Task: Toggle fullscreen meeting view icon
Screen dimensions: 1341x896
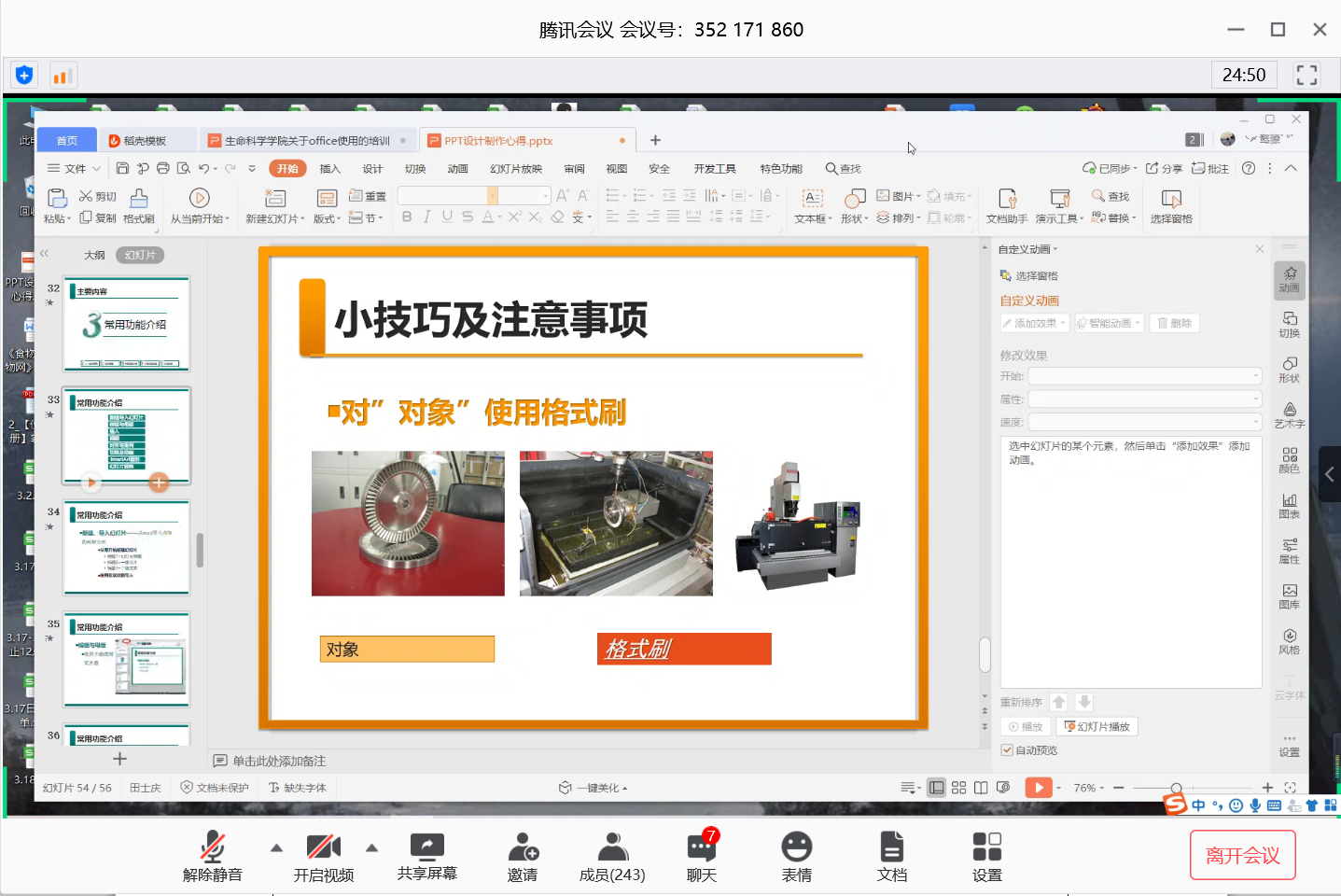Action: point(1306,75)
